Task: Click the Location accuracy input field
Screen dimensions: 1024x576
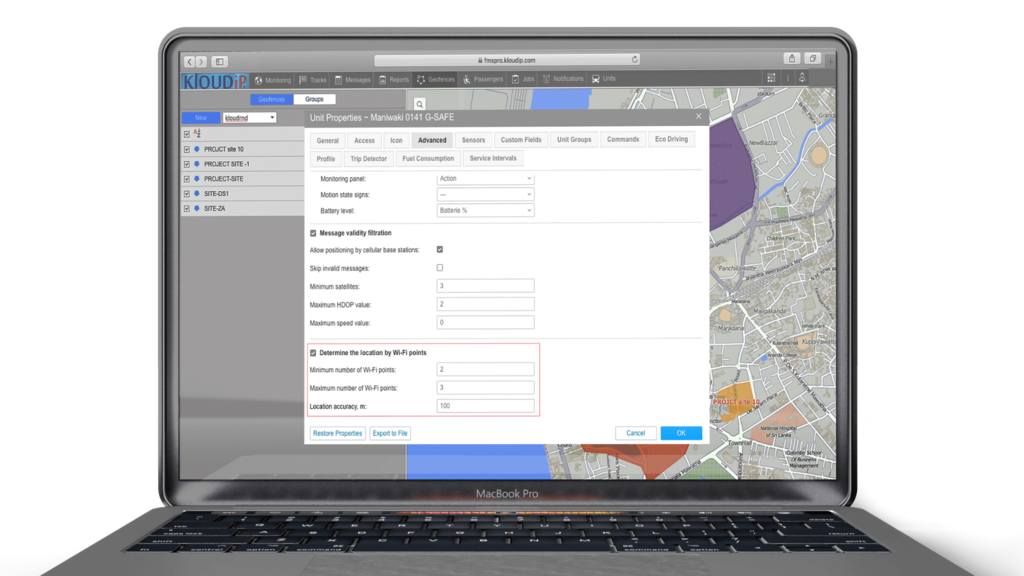Action: coord(485,406)
